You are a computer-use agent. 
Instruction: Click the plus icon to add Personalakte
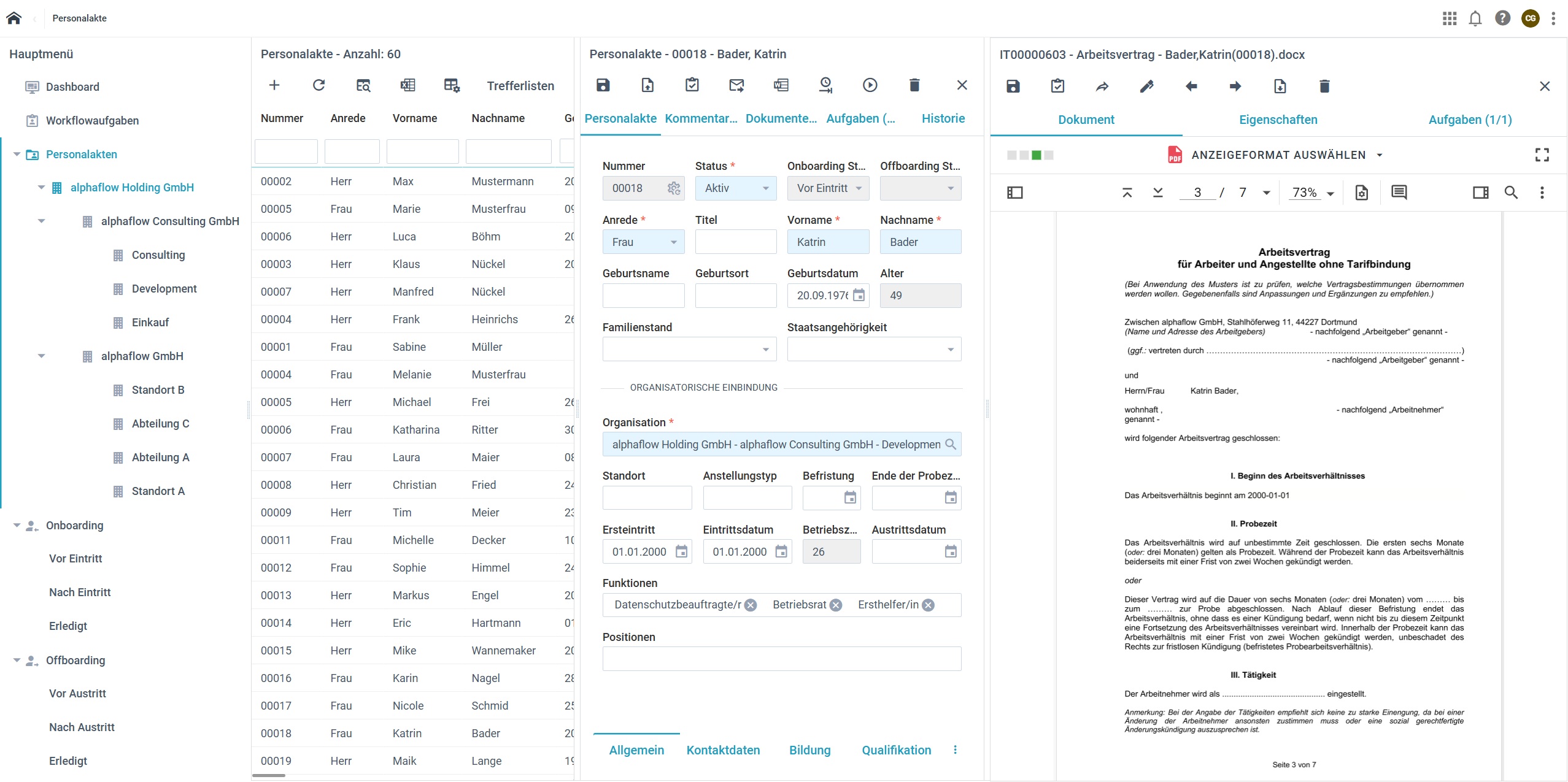(274, 85)
